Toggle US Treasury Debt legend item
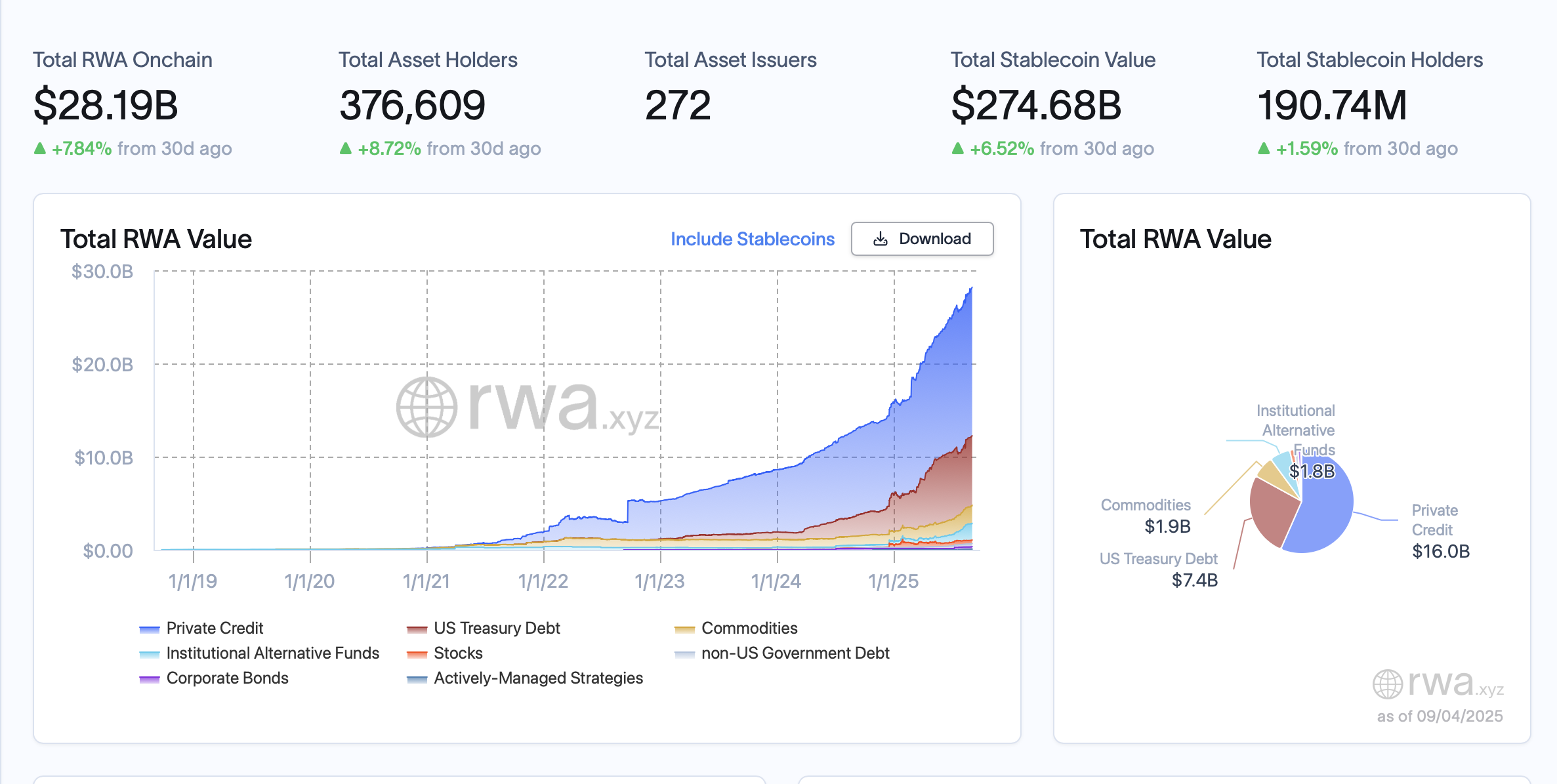 click(x=496, y=628)
